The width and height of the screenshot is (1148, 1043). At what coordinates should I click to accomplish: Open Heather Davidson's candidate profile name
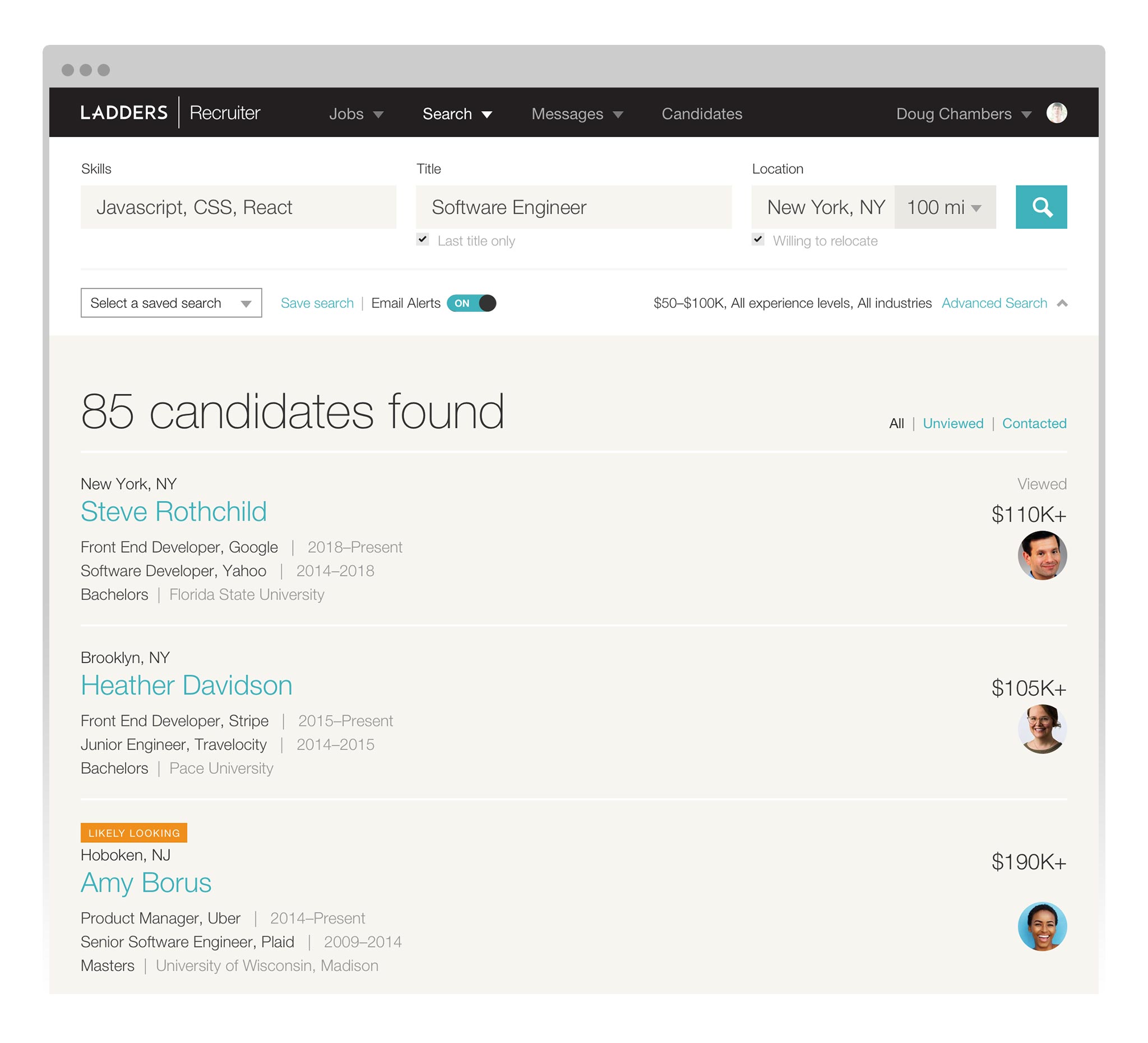pyautogui.click(x=186, y=685)
